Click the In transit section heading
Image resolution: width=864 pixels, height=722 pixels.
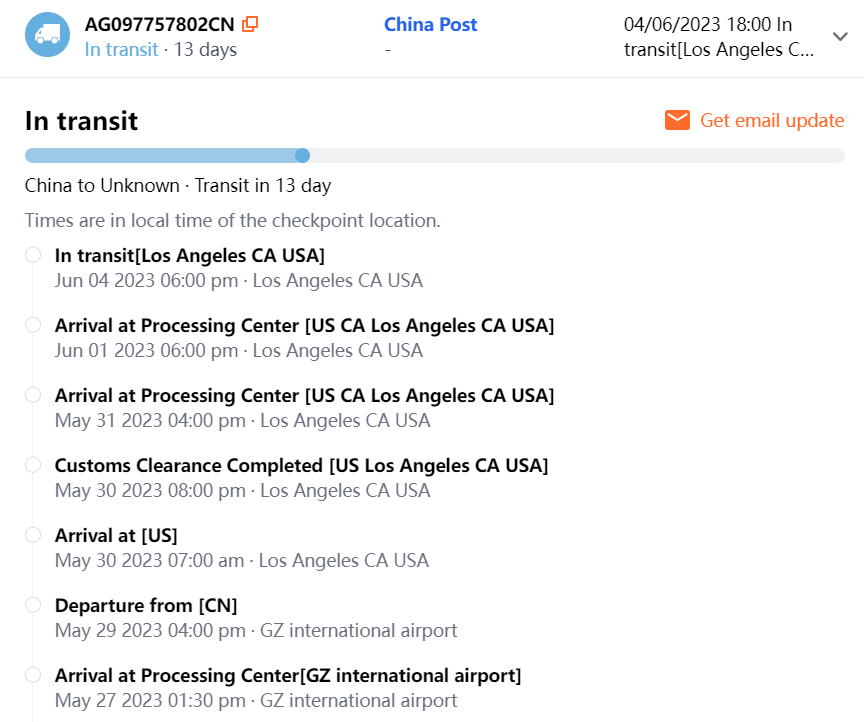[x=81, y=121]
